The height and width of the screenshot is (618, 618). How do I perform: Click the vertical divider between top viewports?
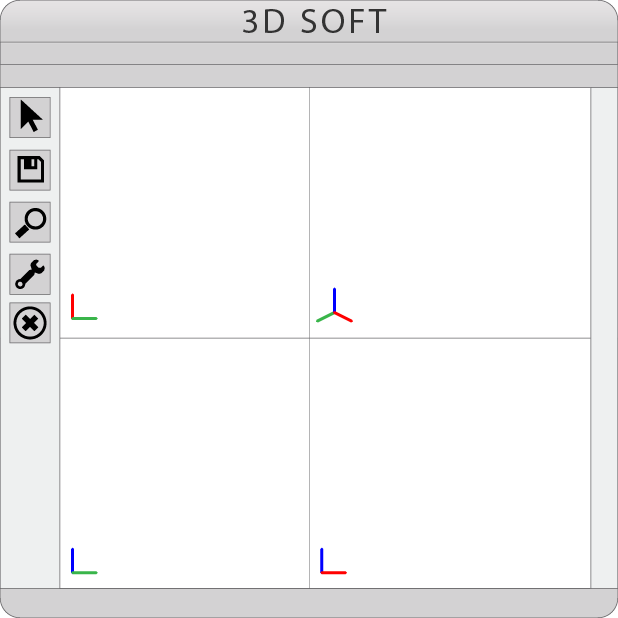click(309, 200)
